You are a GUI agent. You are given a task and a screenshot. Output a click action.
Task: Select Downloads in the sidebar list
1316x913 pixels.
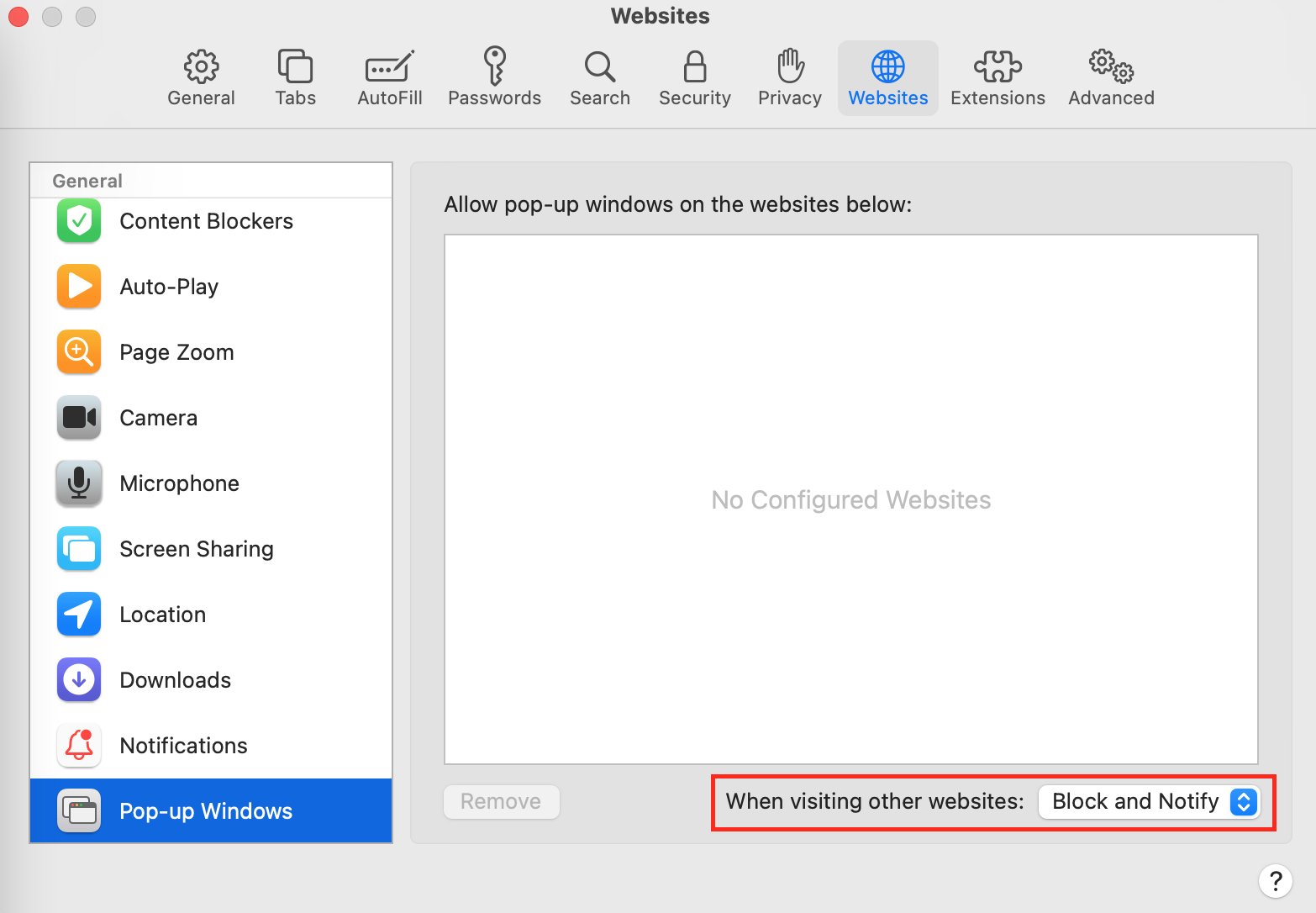pyautogui.click(x=211, y=680)
